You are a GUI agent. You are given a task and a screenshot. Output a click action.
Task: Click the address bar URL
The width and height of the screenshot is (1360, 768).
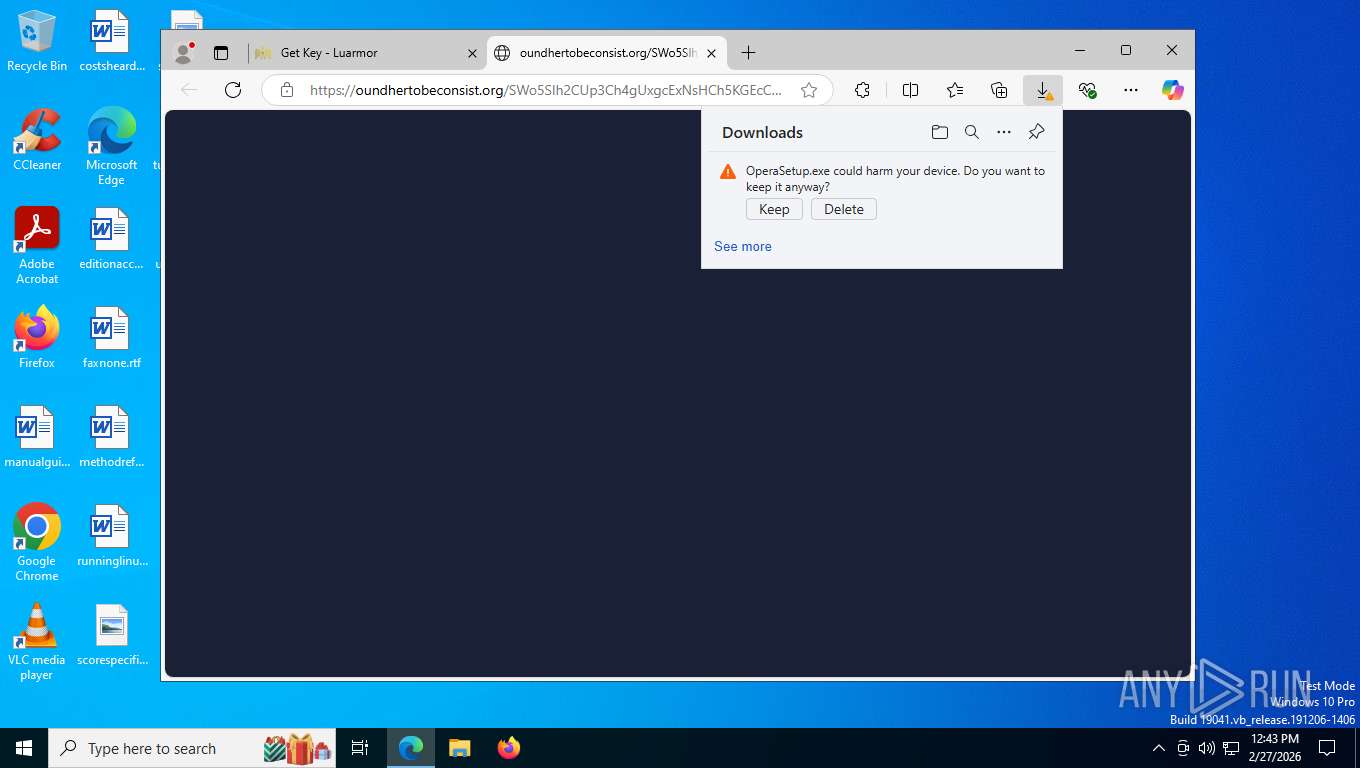click(x=546, y=90)
